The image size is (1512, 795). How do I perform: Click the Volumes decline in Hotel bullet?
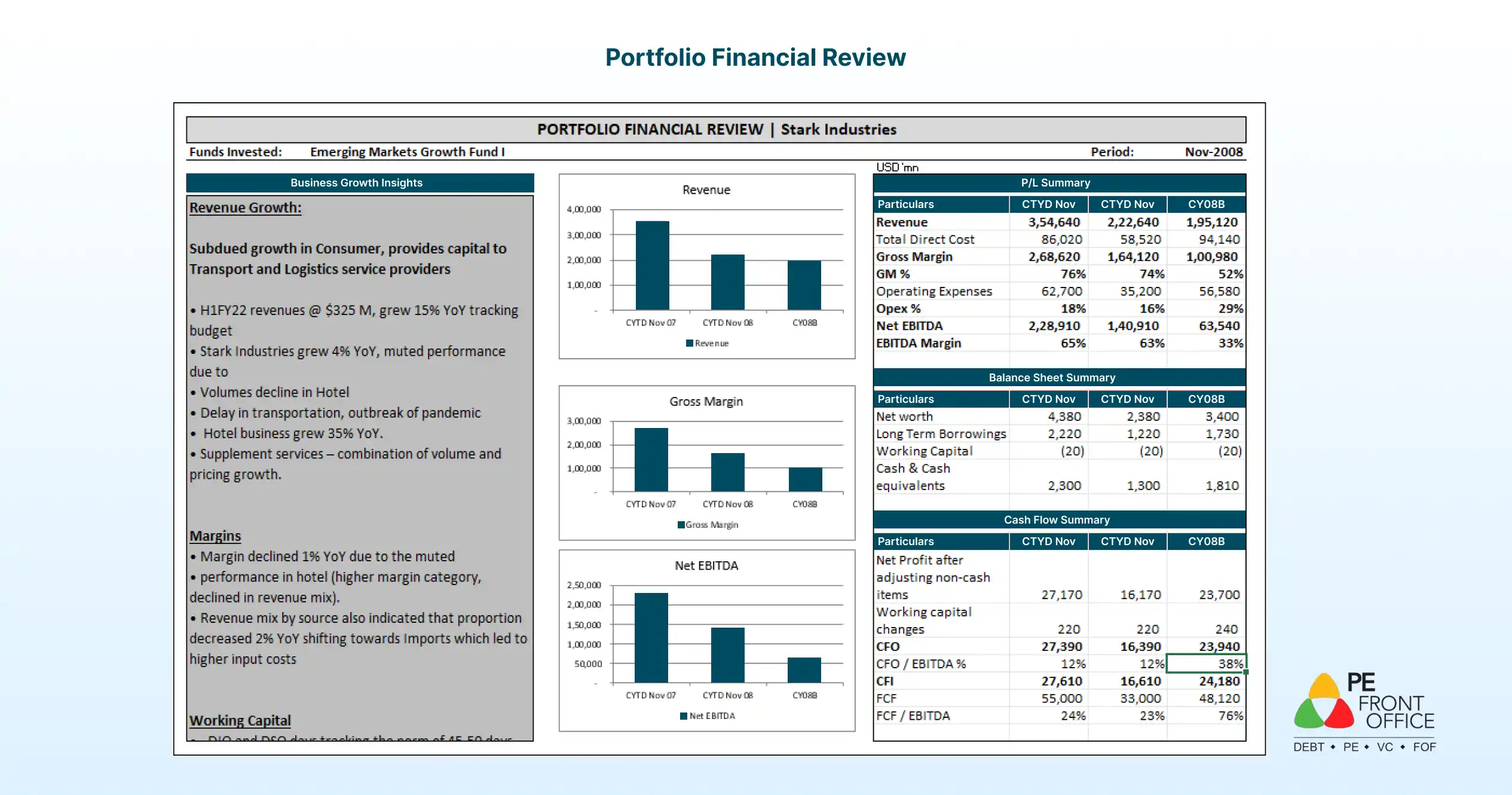point(270,393)
